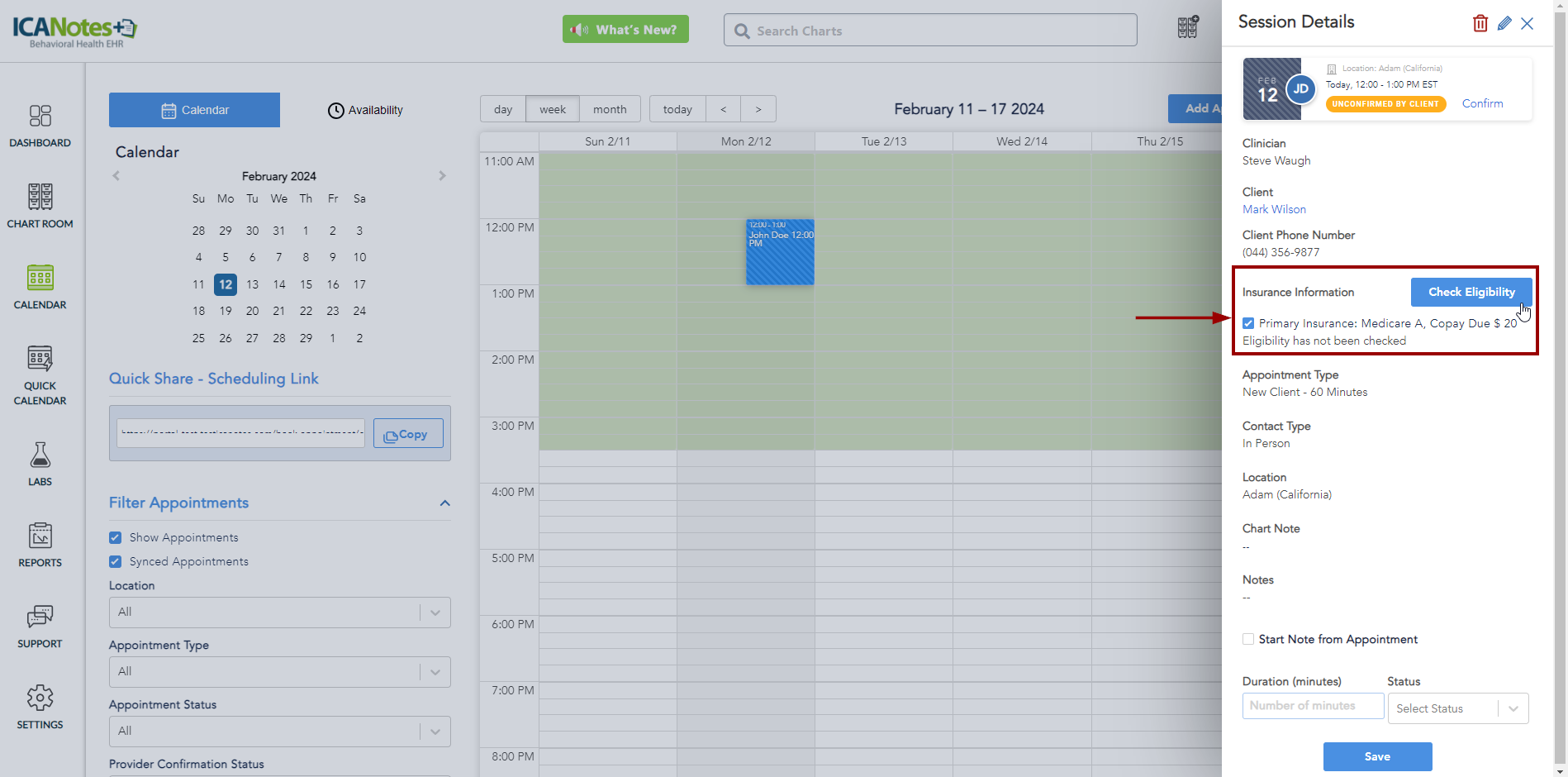Open client Mark Wilson's link

coord(1274,209)
